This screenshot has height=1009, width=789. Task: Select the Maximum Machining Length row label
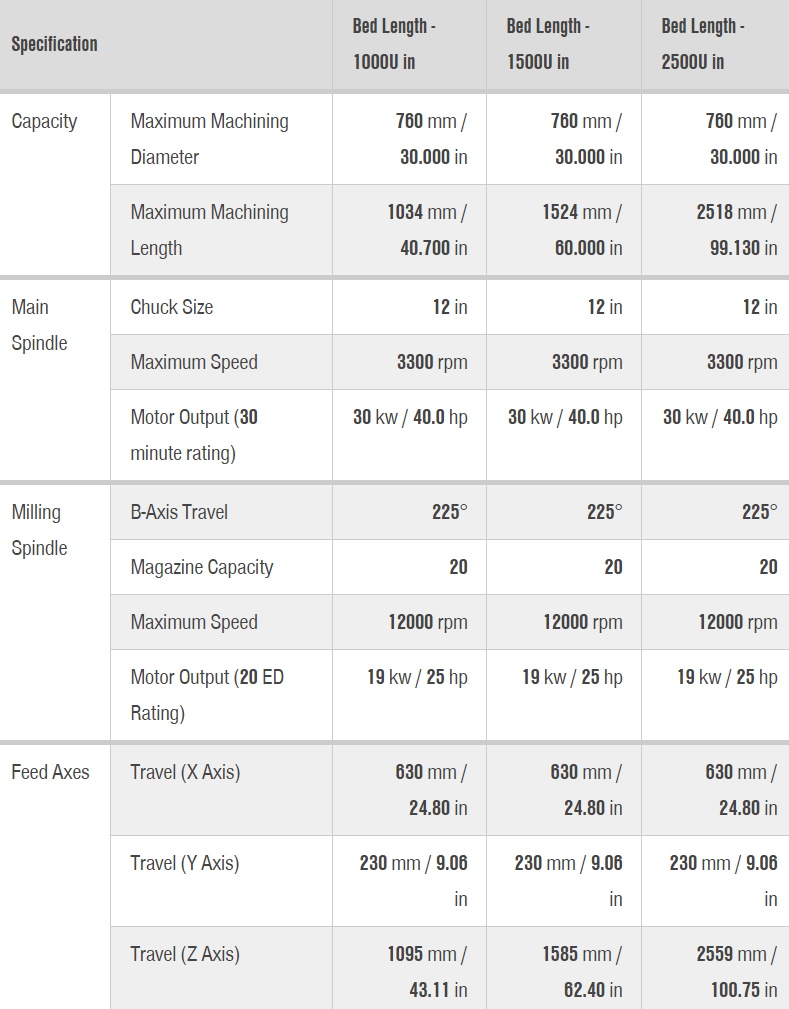click(209, 230)
